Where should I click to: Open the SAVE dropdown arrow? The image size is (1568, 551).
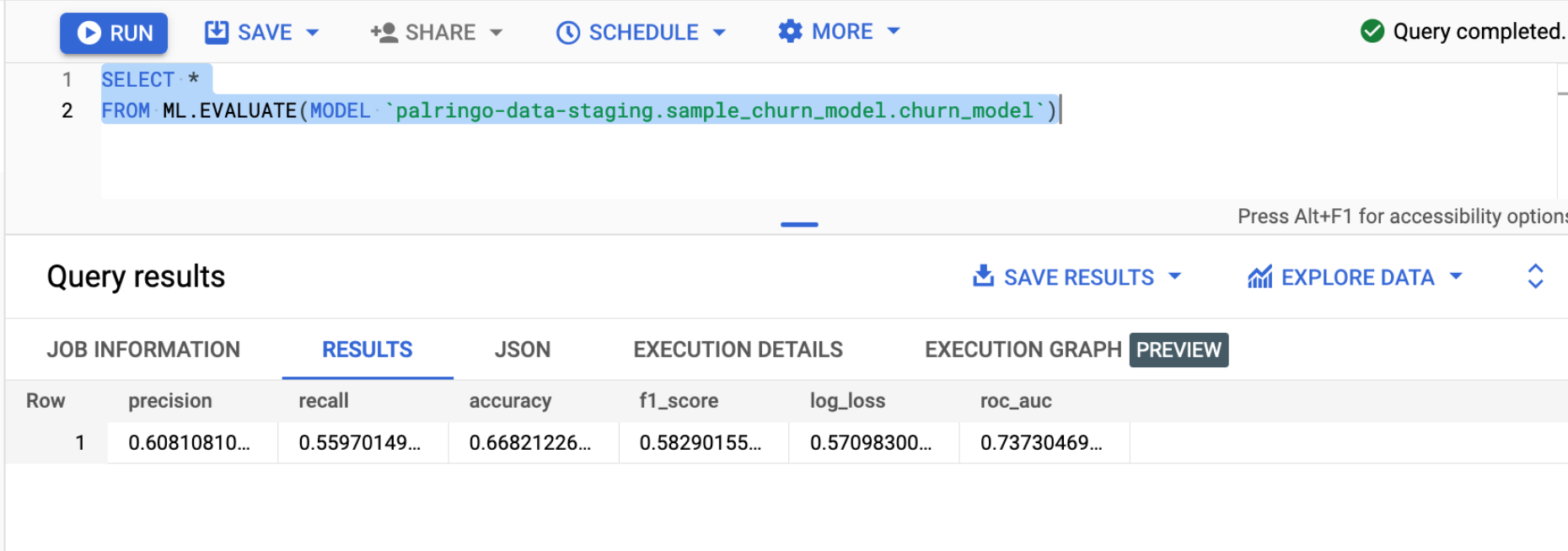(x=313, y=33)
